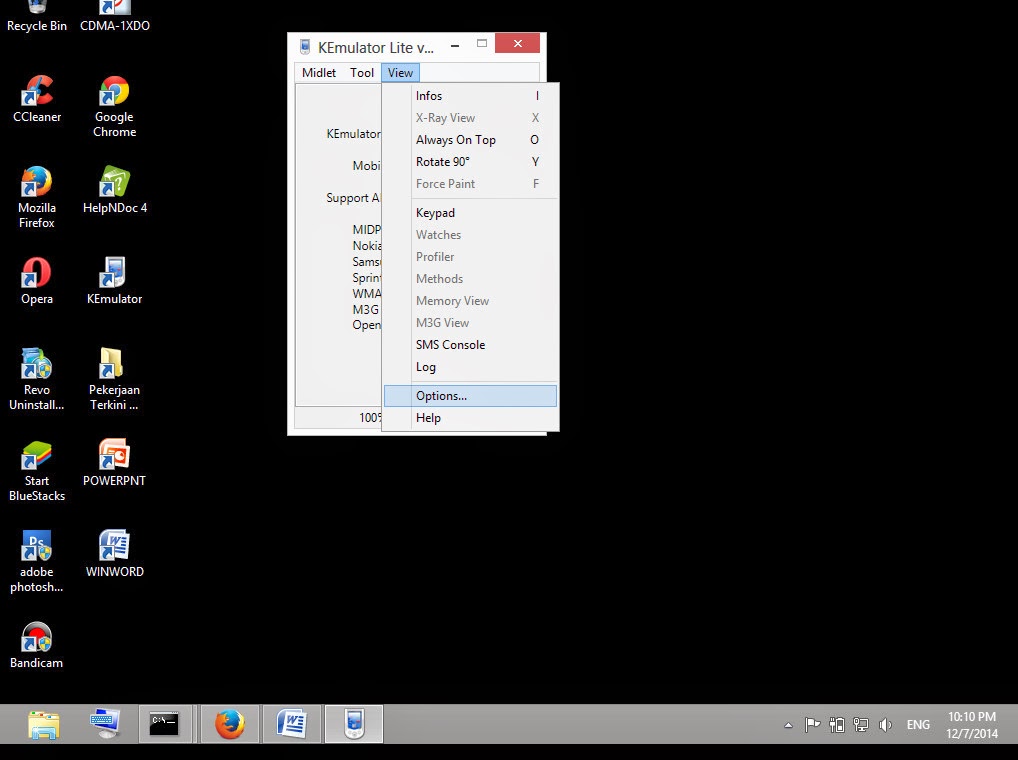The height and width of the screenshot is (760, 1018).
Task: Select the adobe photoshop desktop icon
Action: 37,562
